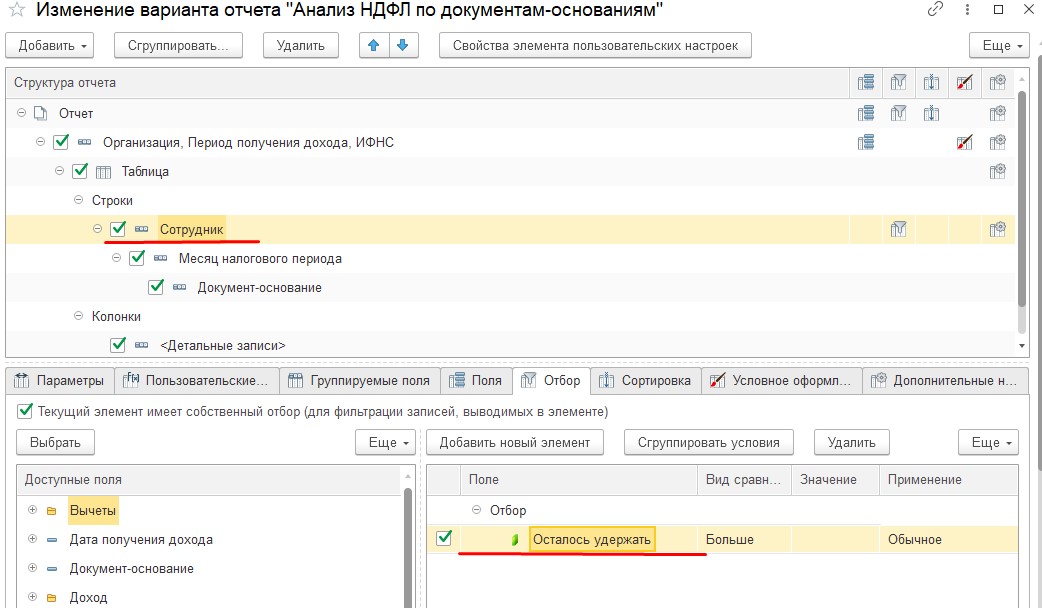The width and height of the screenshot is (1042, 608).
Task: Click Сгруппировать условия button
Action: coord(708,443)
